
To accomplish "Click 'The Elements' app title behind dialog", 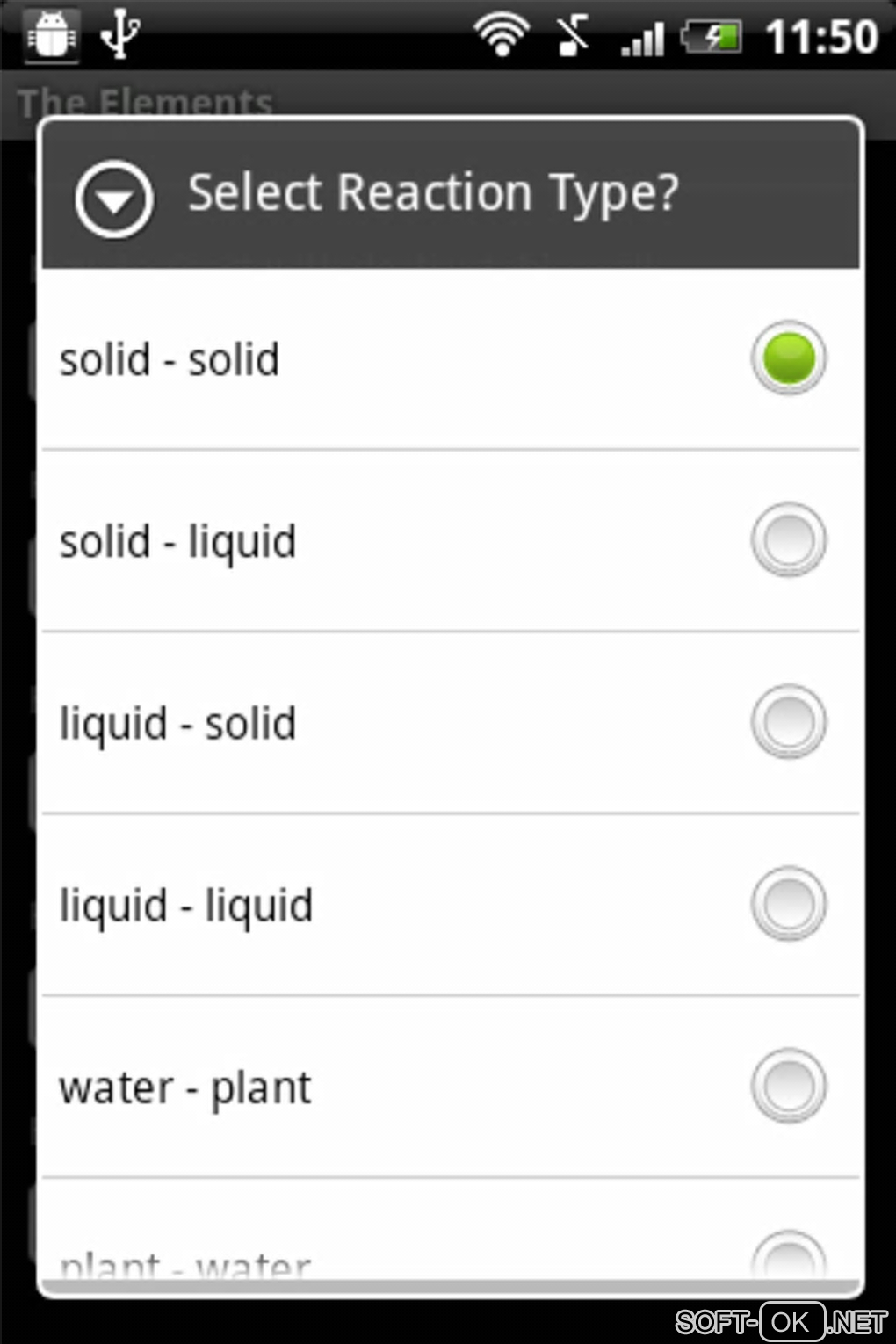I will (145, 102).
